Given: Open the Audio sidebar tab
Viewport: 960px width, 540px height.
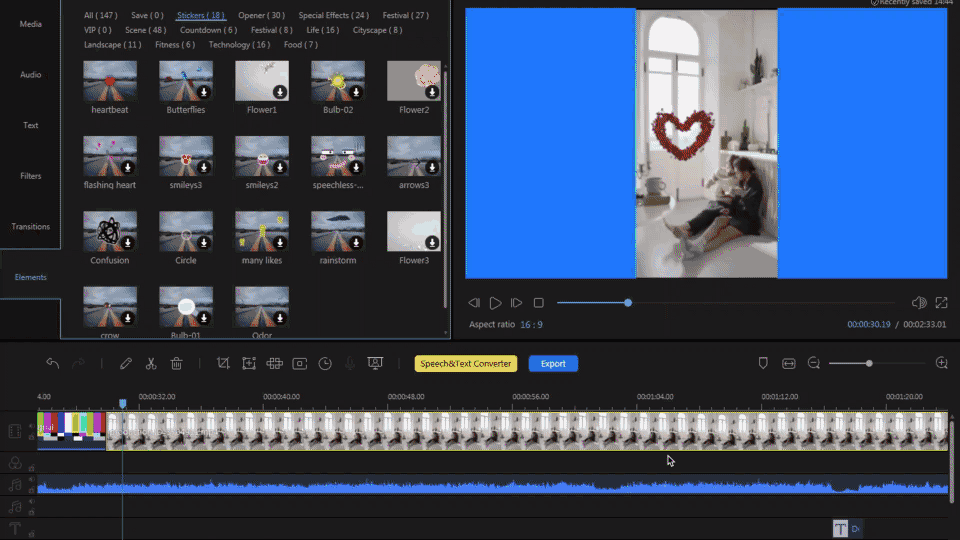Looking at the screenshot, I should click(31, 75).
